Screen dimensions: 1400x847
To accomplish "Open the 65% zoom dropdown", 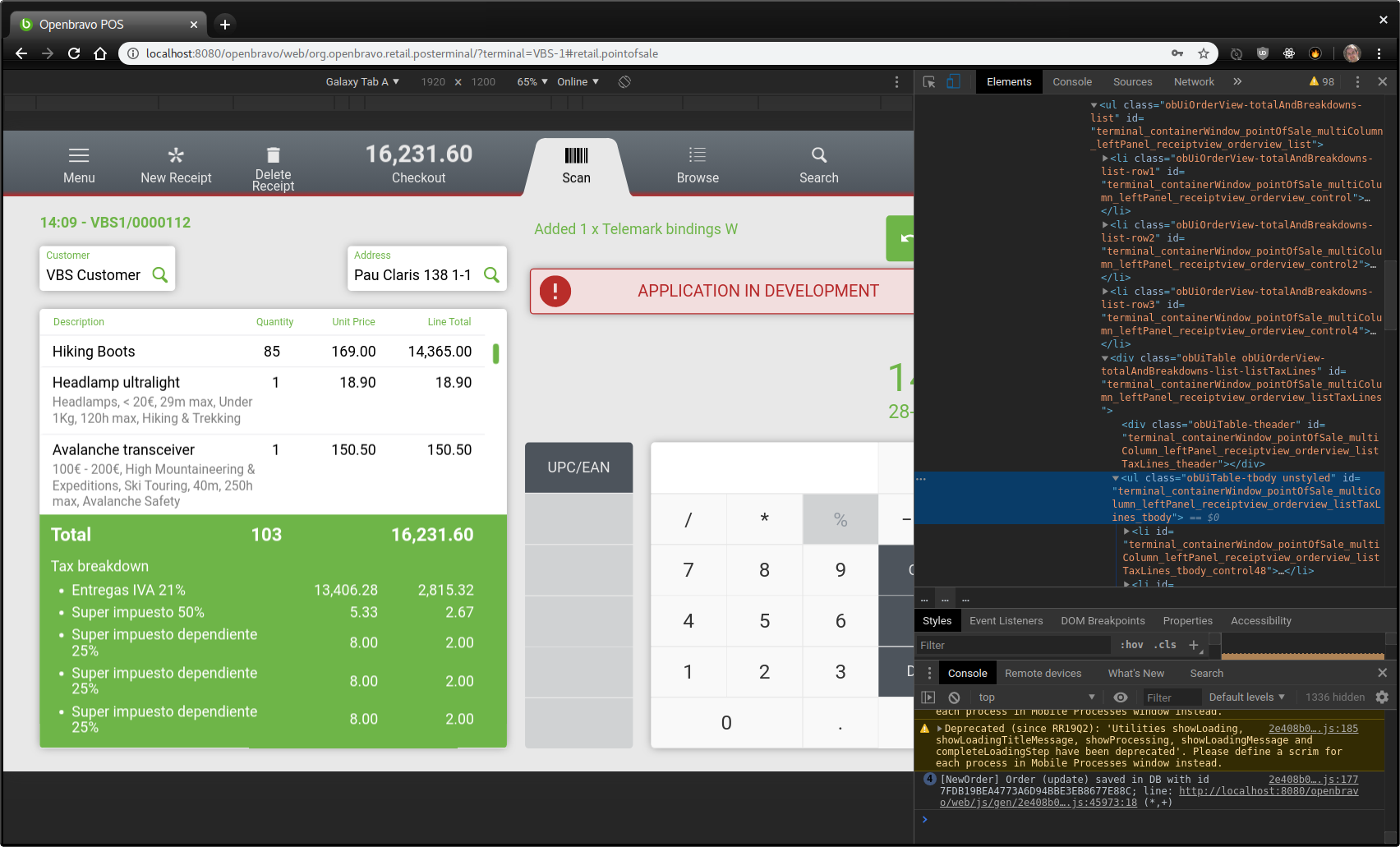I will [x=532, y=81].
